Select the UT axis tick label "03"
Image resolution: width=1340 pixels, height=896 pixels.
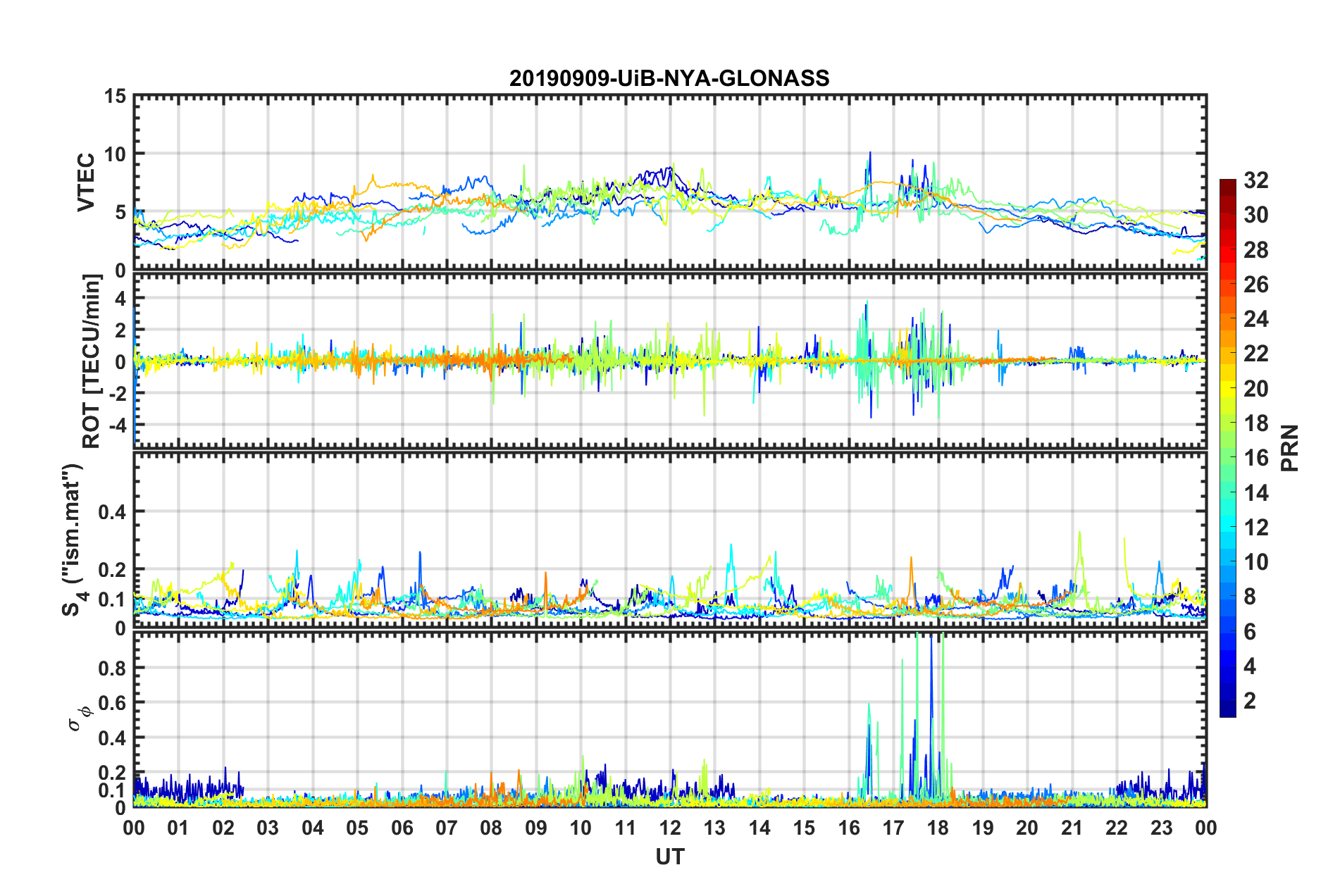pyautogui.click(x=268, y=828)
